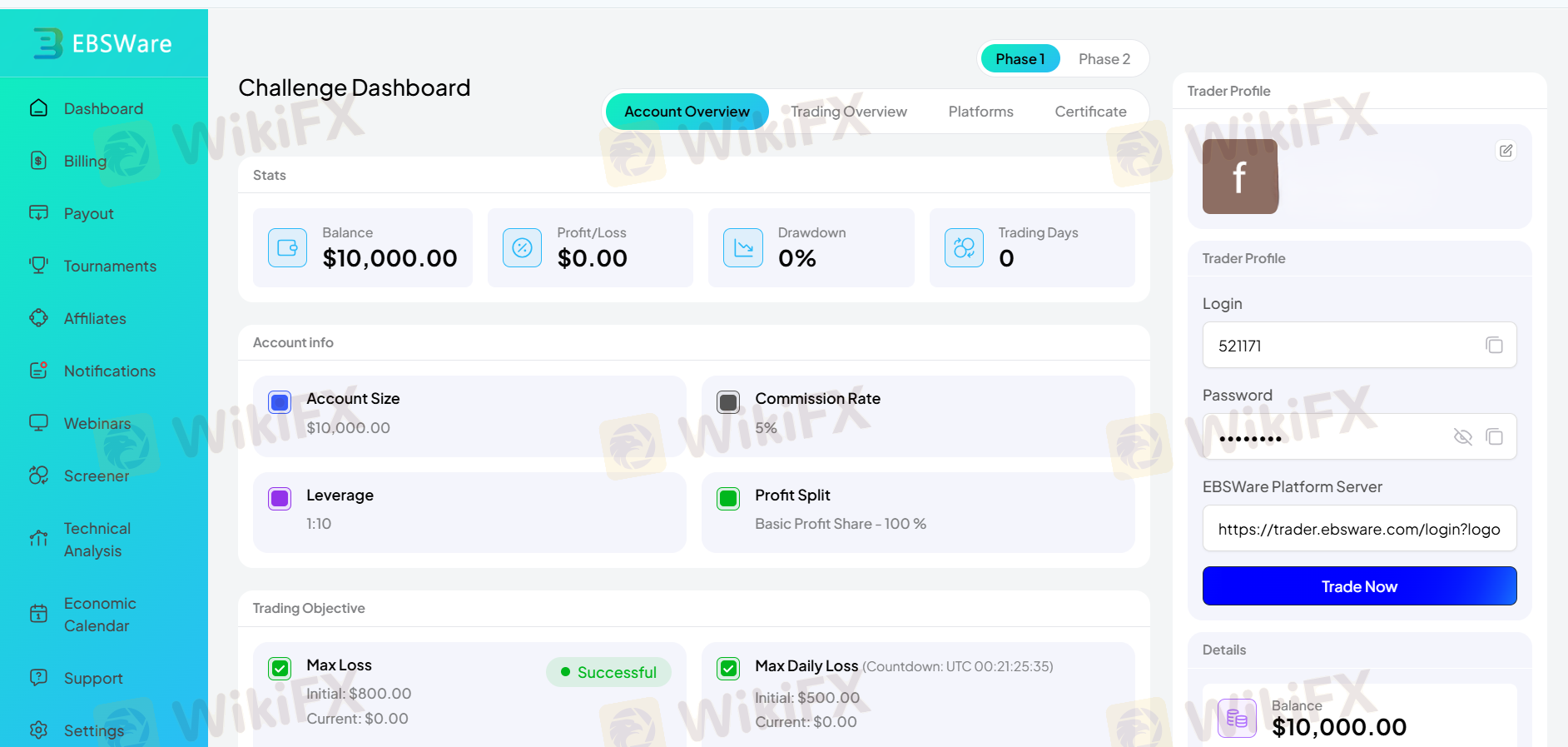1568x747 pixels.
Task: Open the Payout section
Action: click(88, 213)
